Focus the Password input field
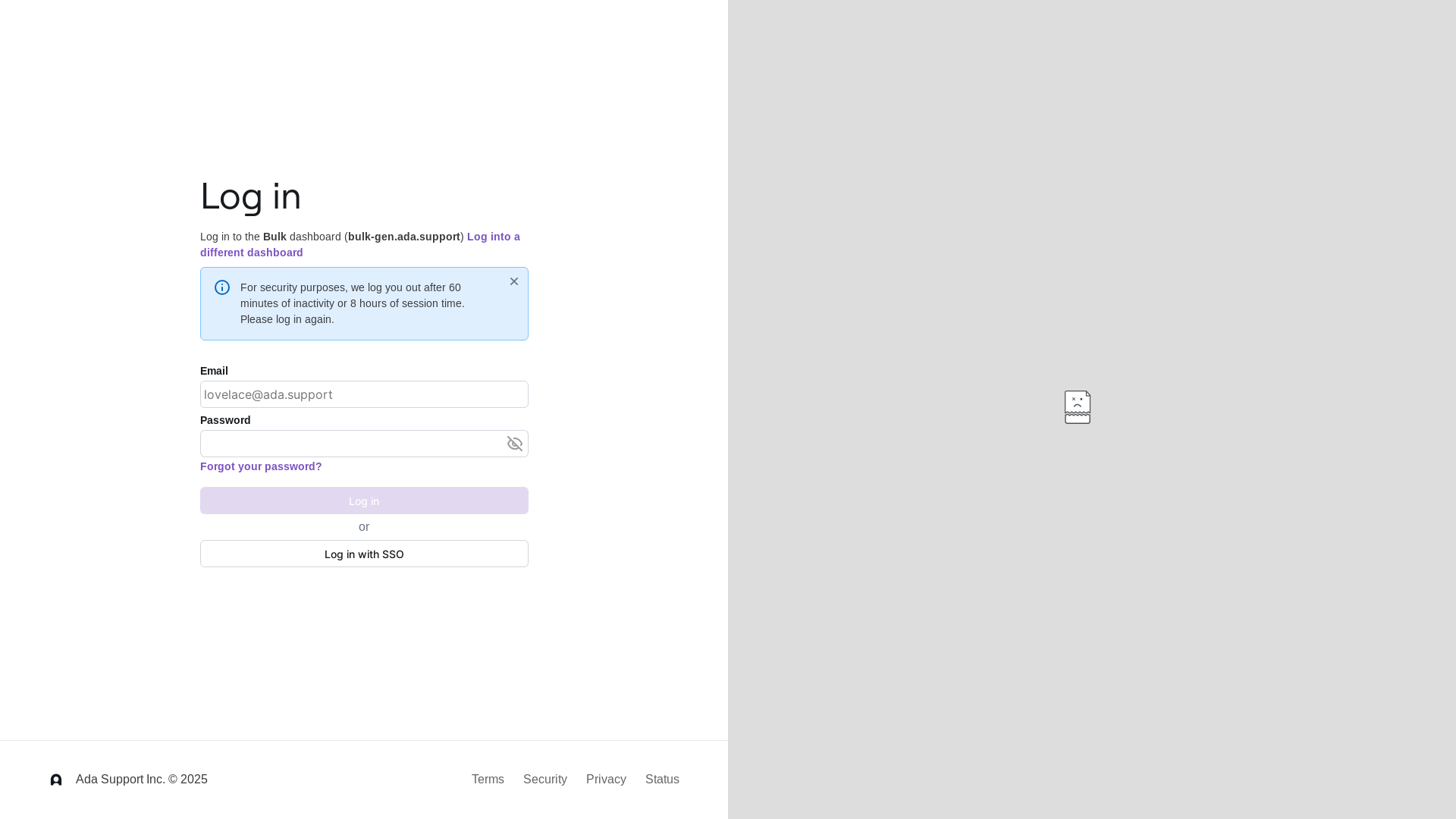Viewport: 1456px width, 819px height. (364, 444)
